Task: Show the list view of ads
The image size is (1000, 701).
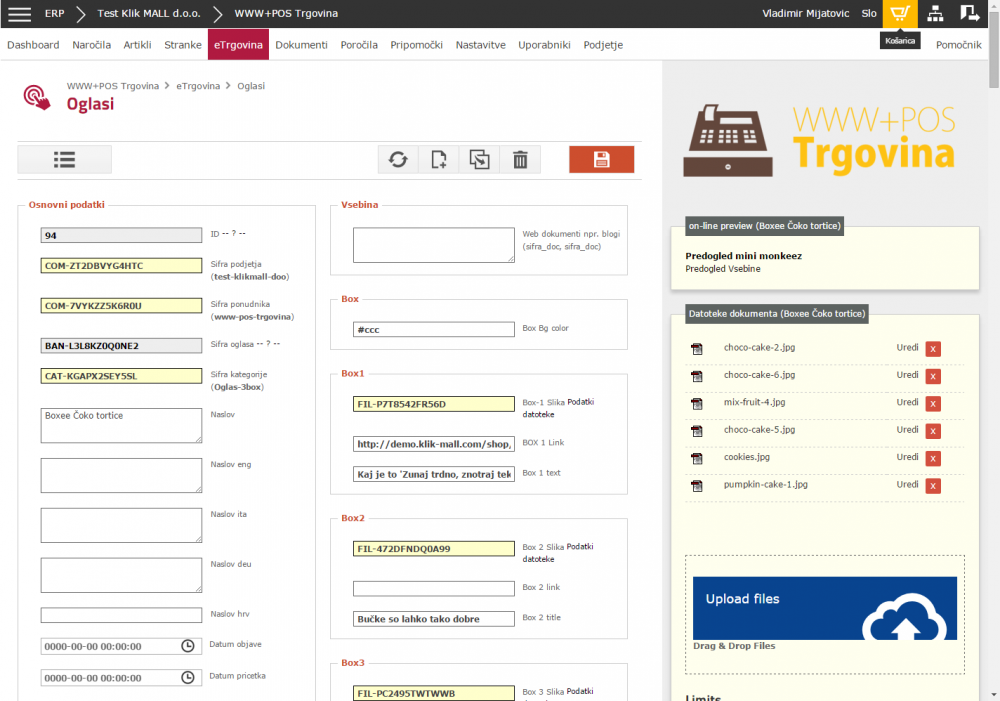Action: click(65, 160)
